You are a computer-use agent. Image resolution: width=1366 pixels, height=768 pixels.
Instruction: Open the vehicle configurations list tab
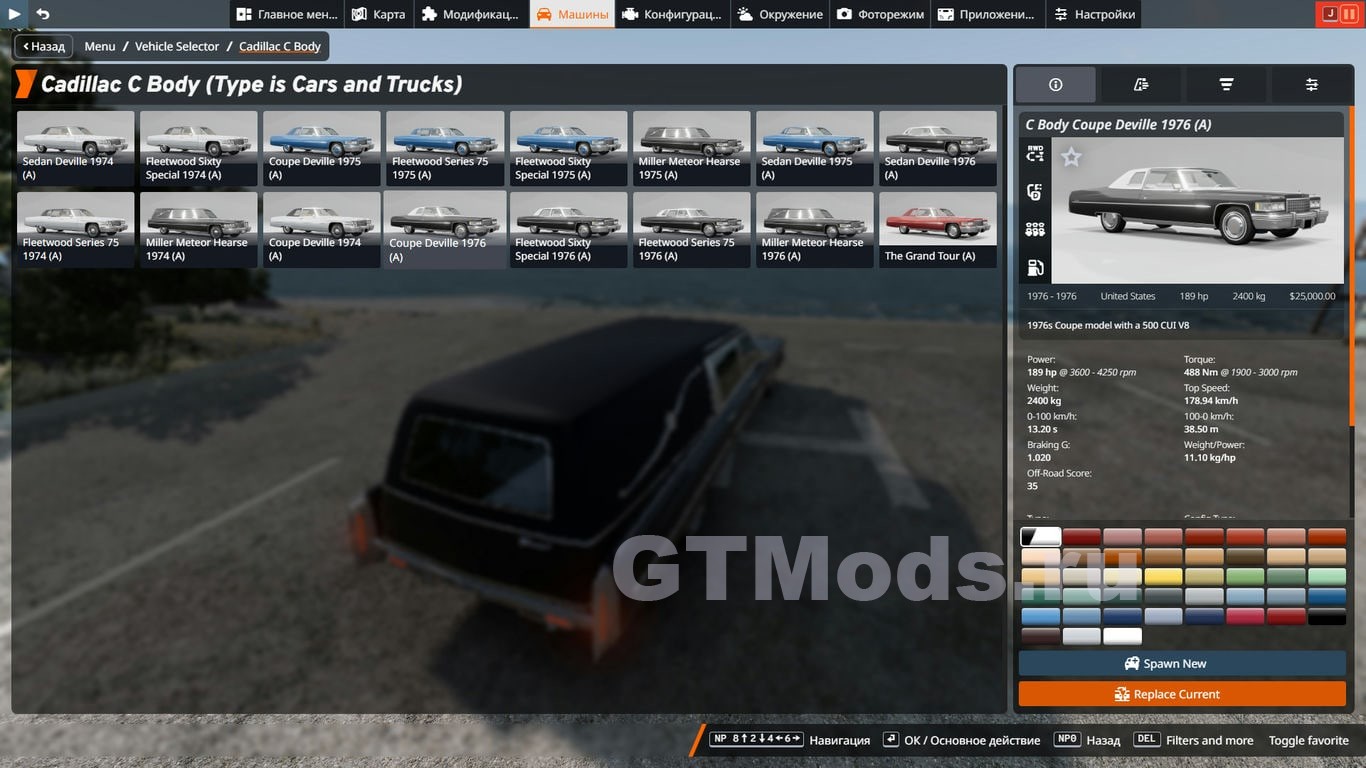(1141, 85)
